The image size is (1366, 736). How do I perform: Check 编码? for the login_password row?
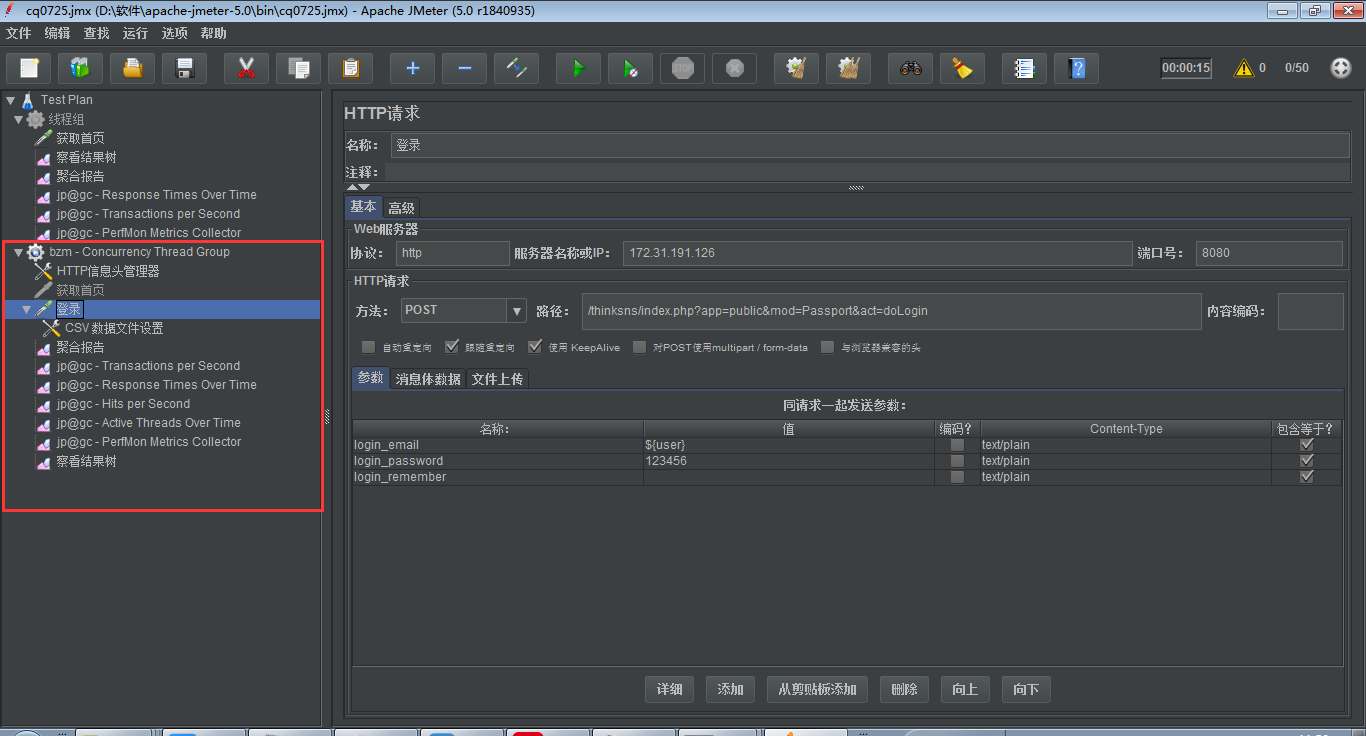tap(958, 461)
